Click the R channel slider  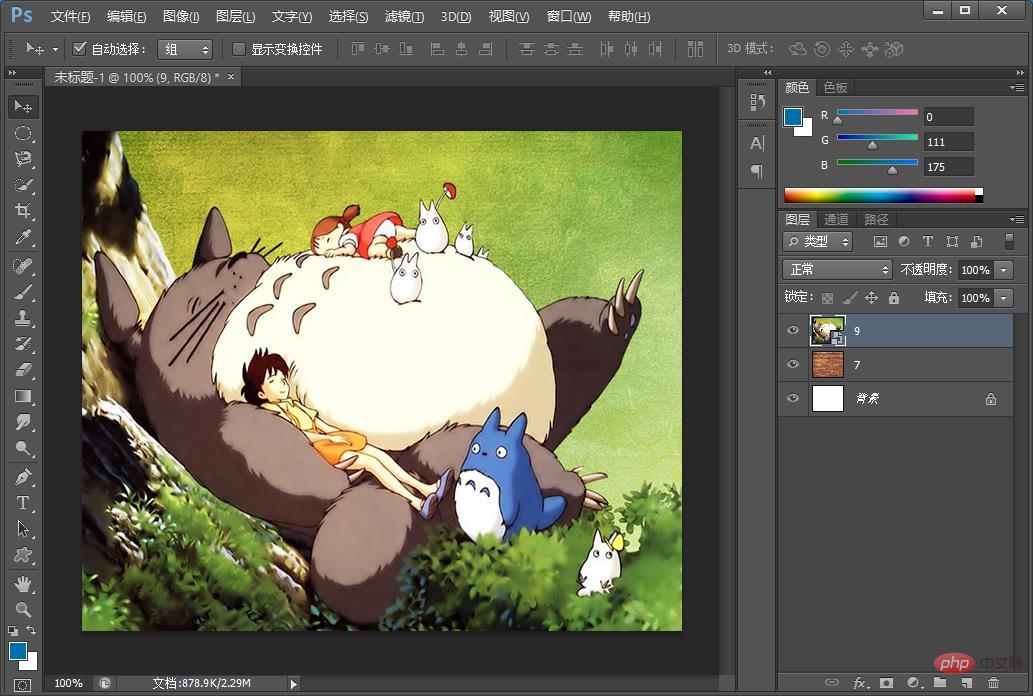[x=877, y=113]
